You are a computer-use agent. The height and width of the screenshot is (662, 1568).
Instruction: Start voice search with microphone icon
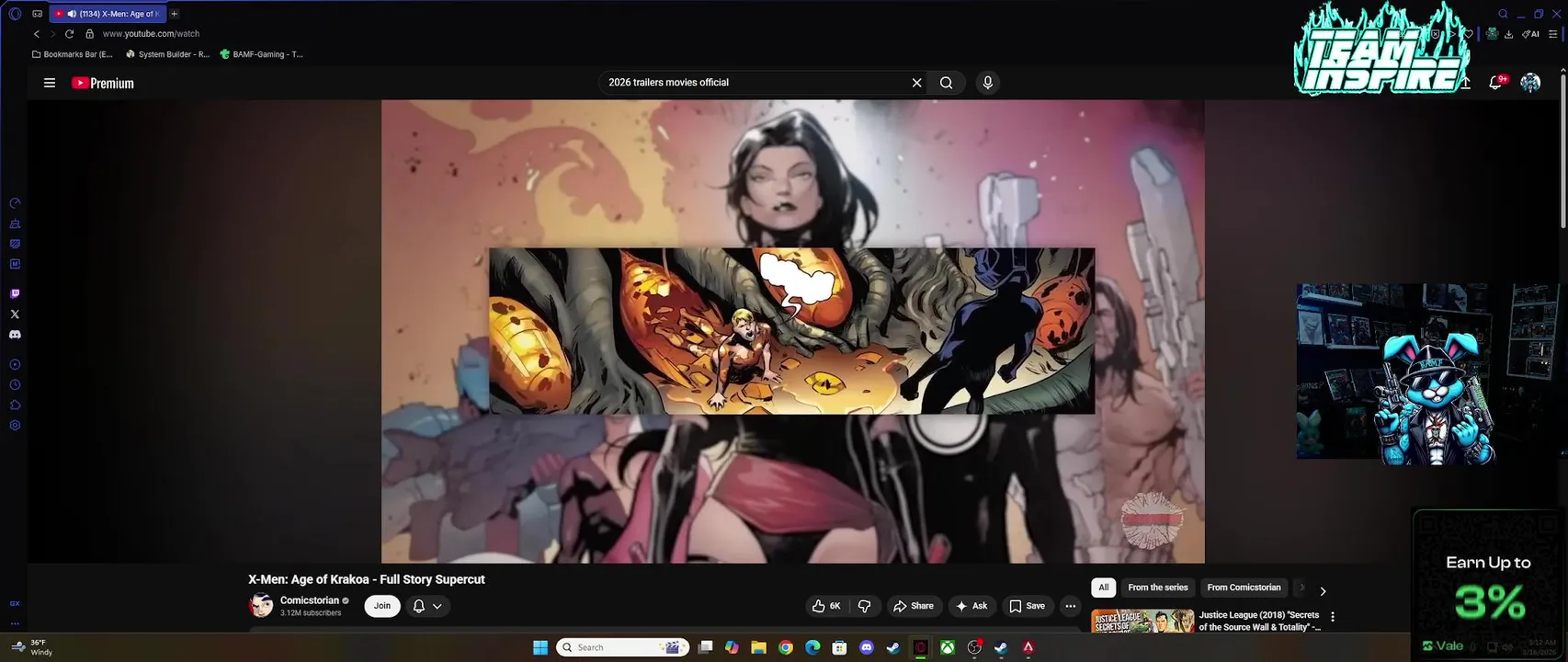987,83
